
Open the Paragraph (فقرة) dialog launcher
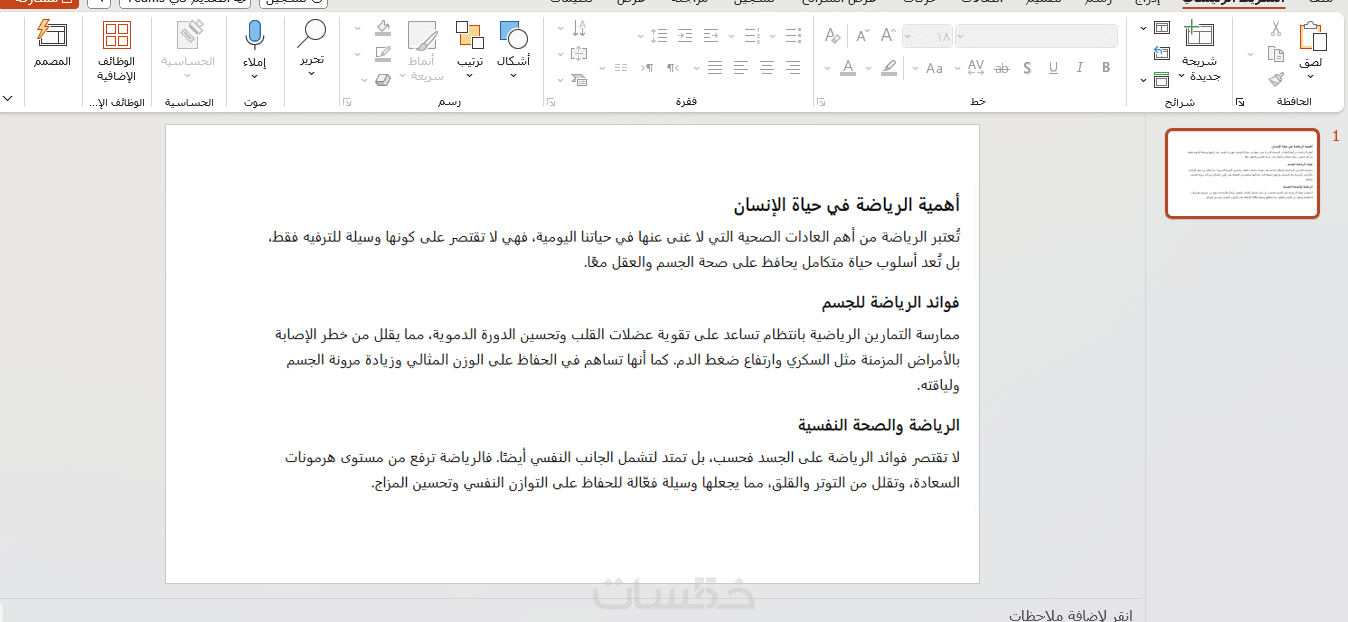[551, 102]
